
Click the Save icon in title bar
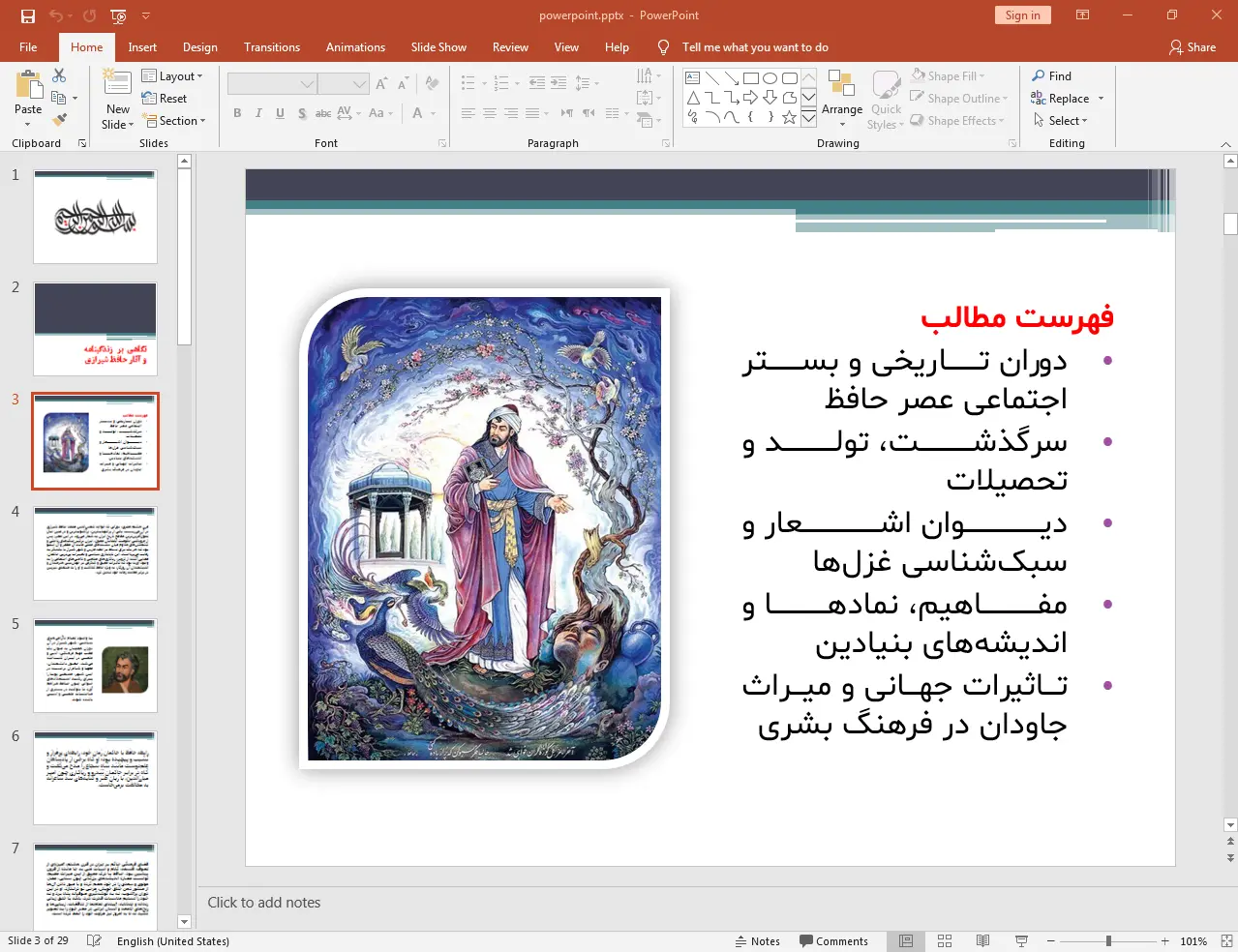tap(28, 15)
